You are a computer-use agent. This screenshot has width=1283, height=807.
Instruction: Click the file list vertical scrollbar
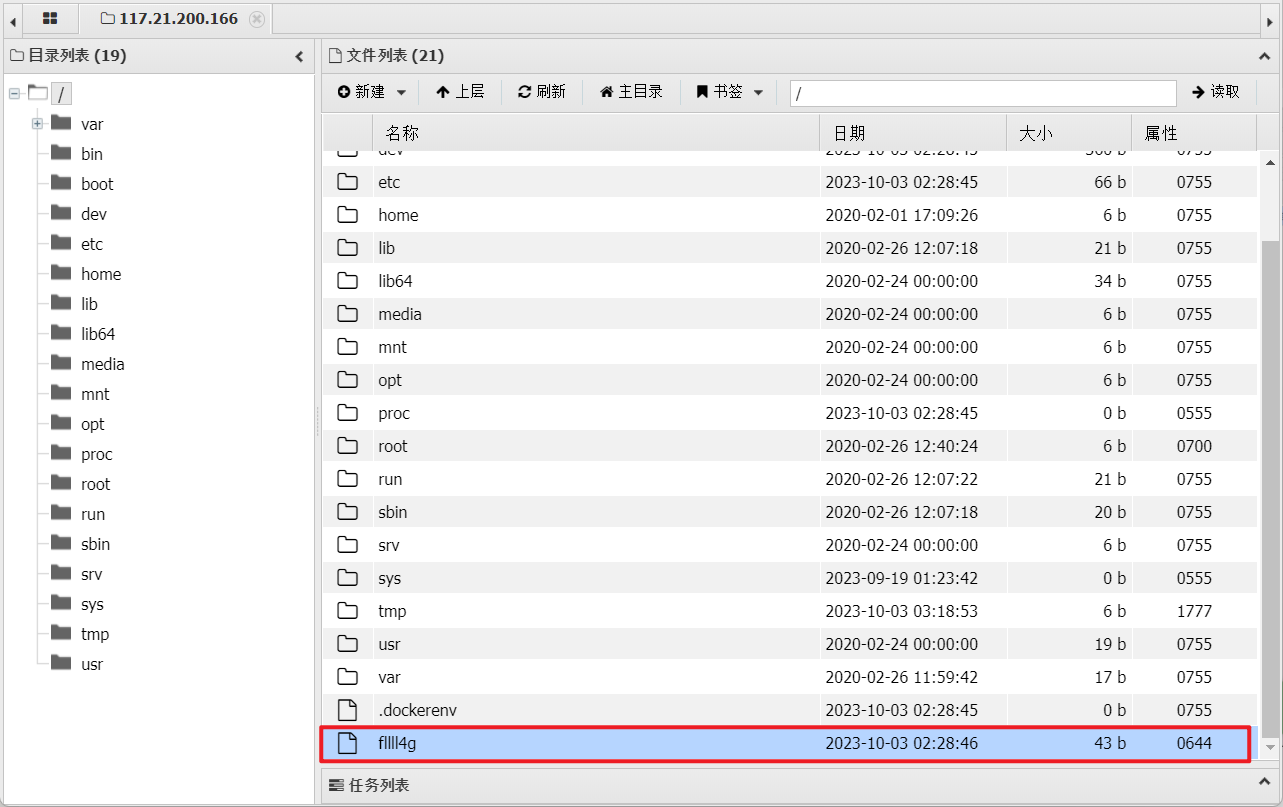click(1270, 480)
